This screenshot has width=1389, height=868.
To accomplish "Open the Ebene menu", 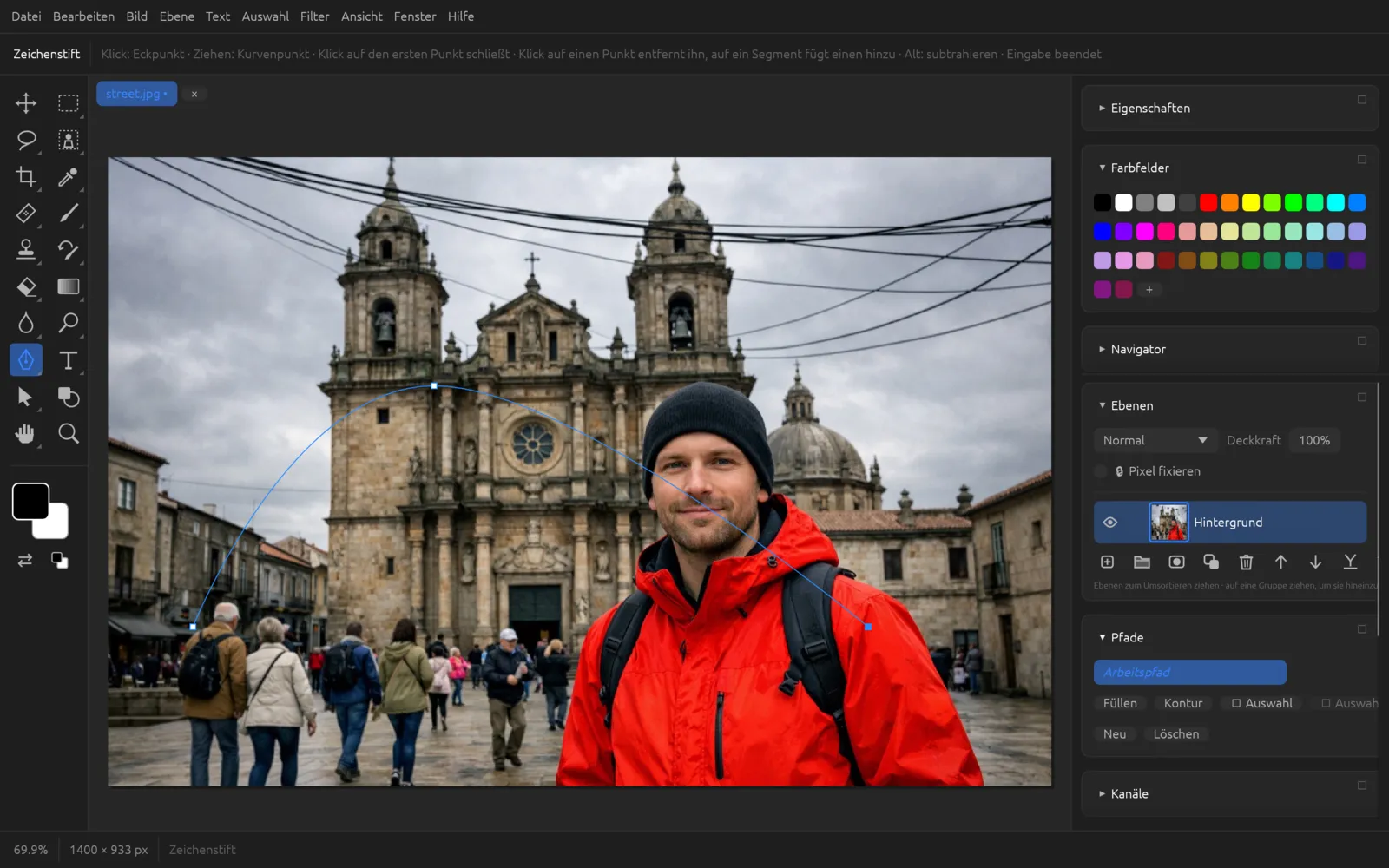I will pyautogui.click(x=177, y=16).
